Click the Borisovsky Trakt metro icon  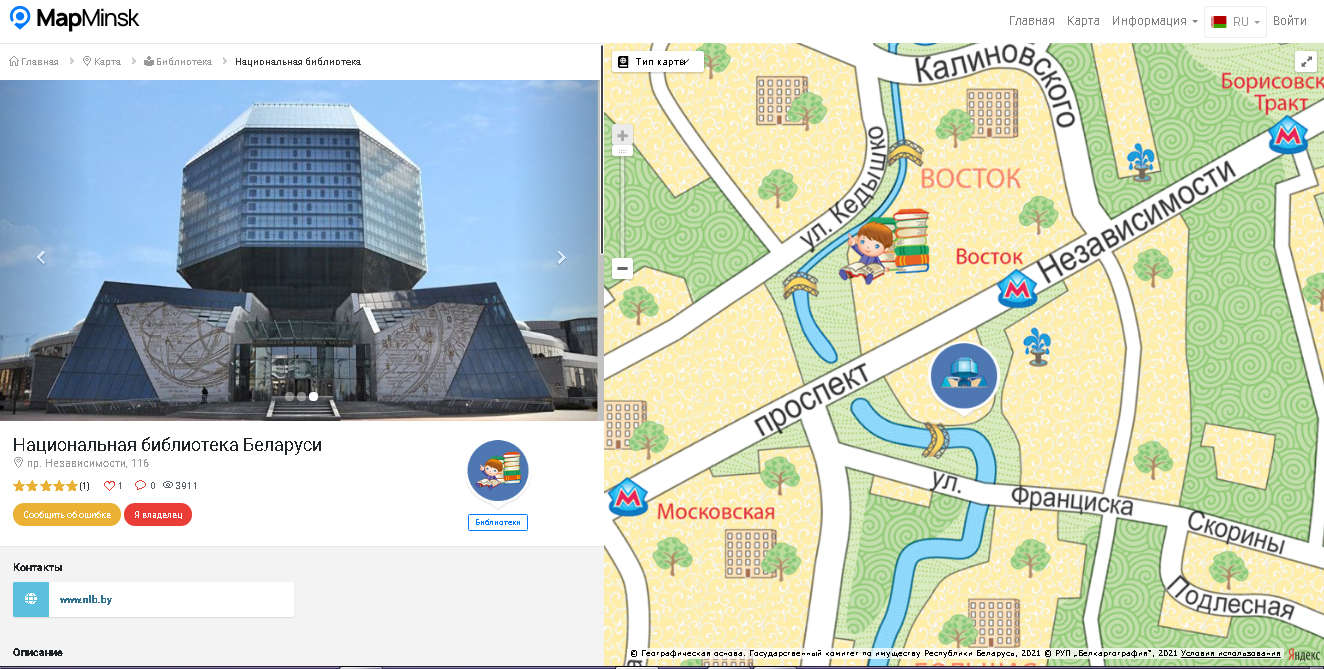click(x=1288, y=136)
